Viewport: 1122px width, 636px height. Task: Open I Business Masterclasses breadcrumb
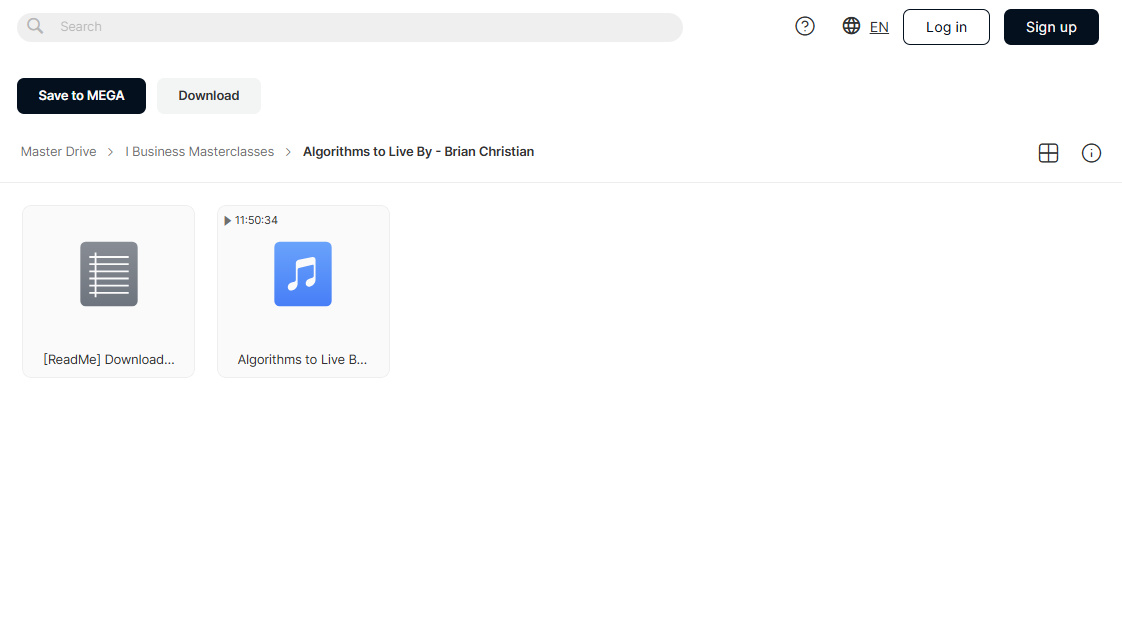tap(200, 152)
